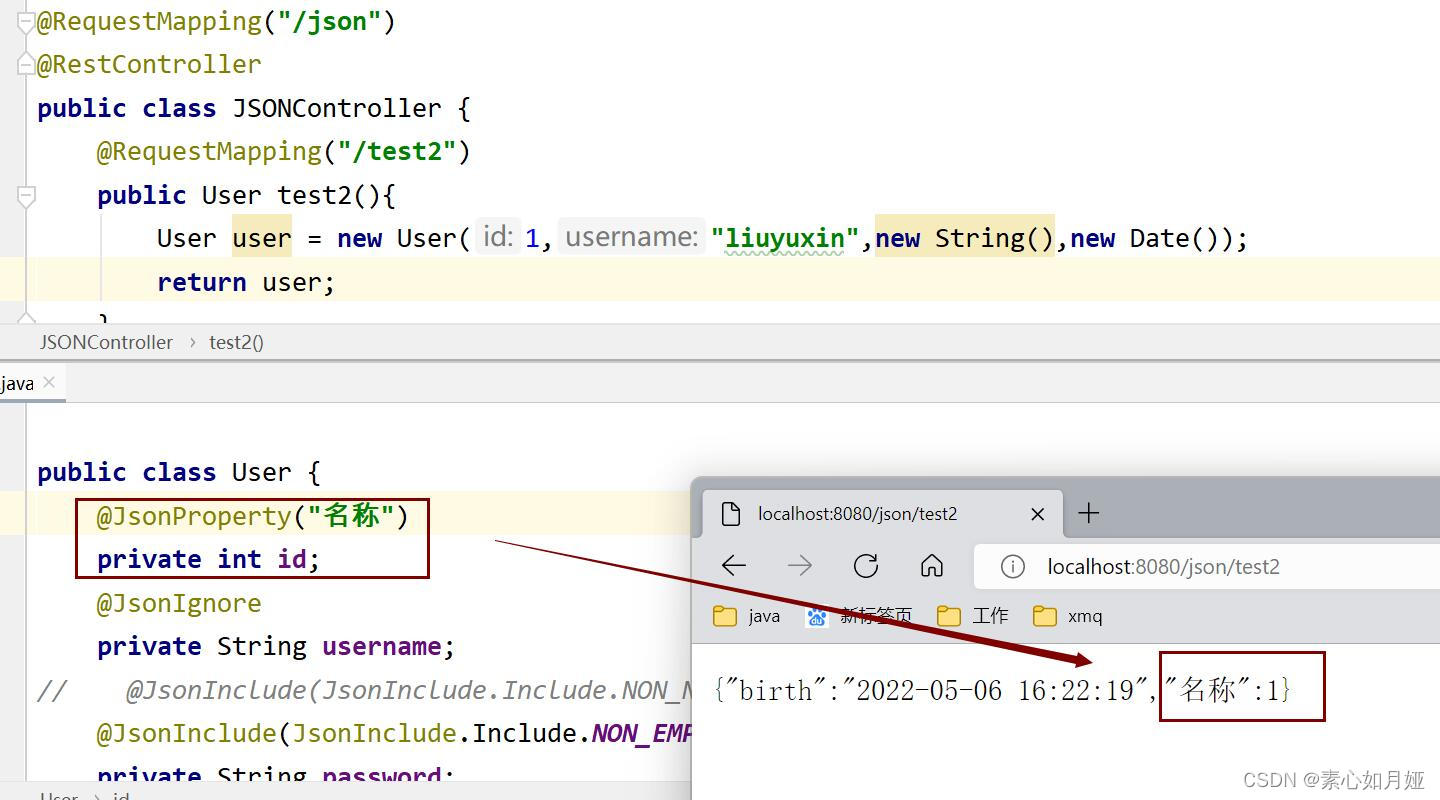Click the username: parameter hint
Image resolution: width=1440 pixels, height=800 pixels.
click(632, 237)
